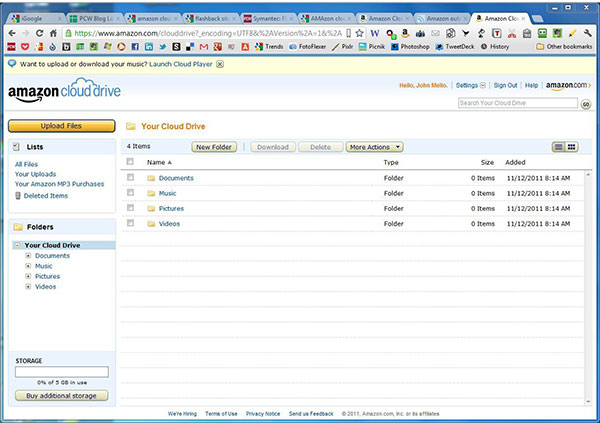
Task: Check the box for the Pictures row
Action: click(130, 207)
